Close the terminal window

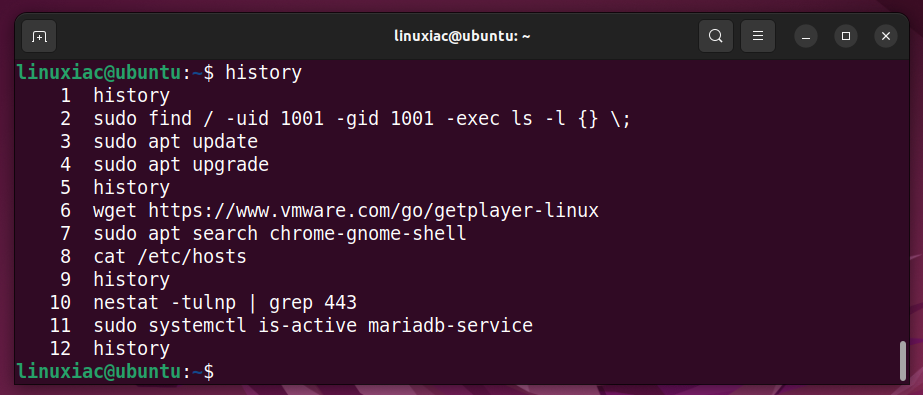tap(886, 36)
